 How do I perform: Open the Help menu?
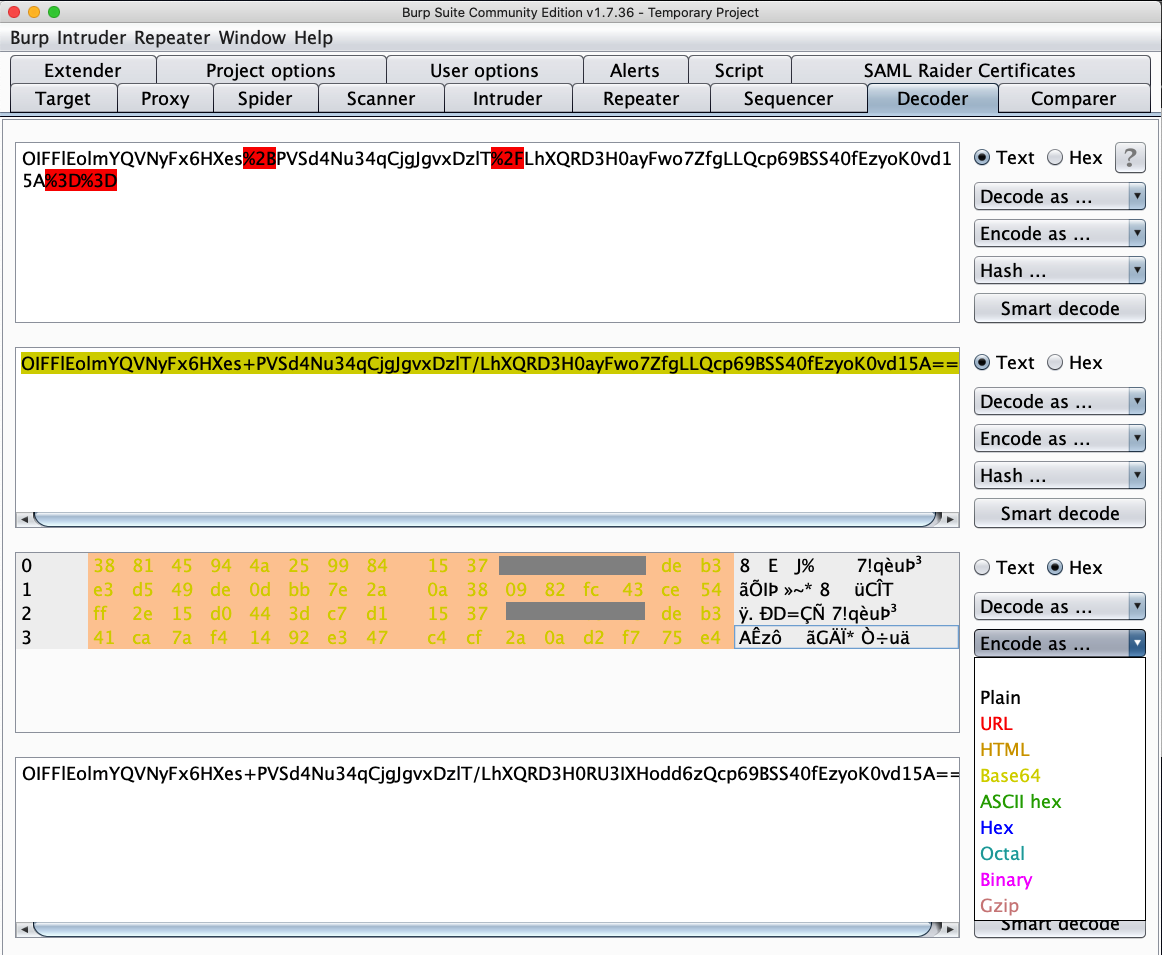tap(313, 38)
